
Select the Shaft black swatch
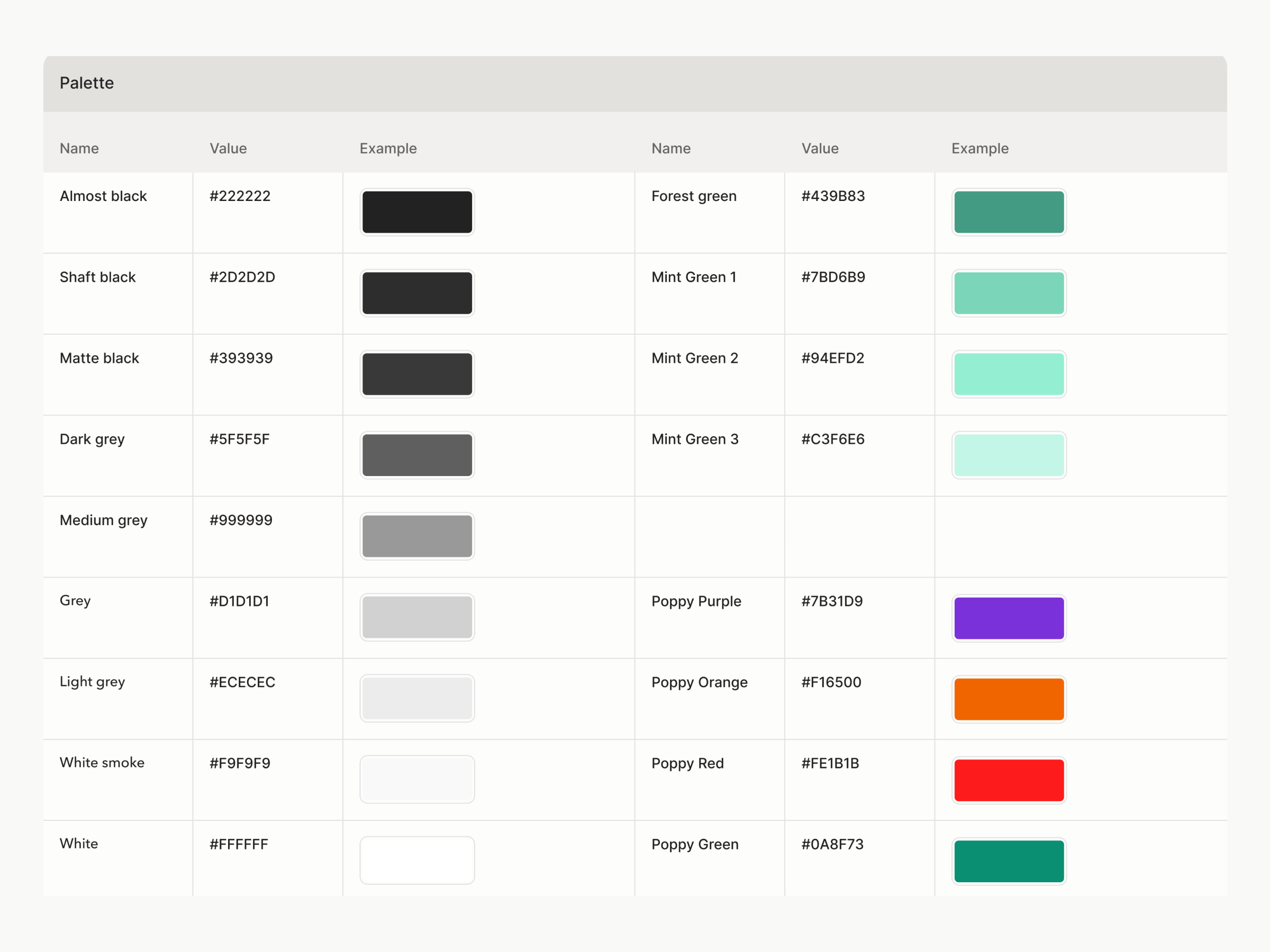click(x=417, y=293)
